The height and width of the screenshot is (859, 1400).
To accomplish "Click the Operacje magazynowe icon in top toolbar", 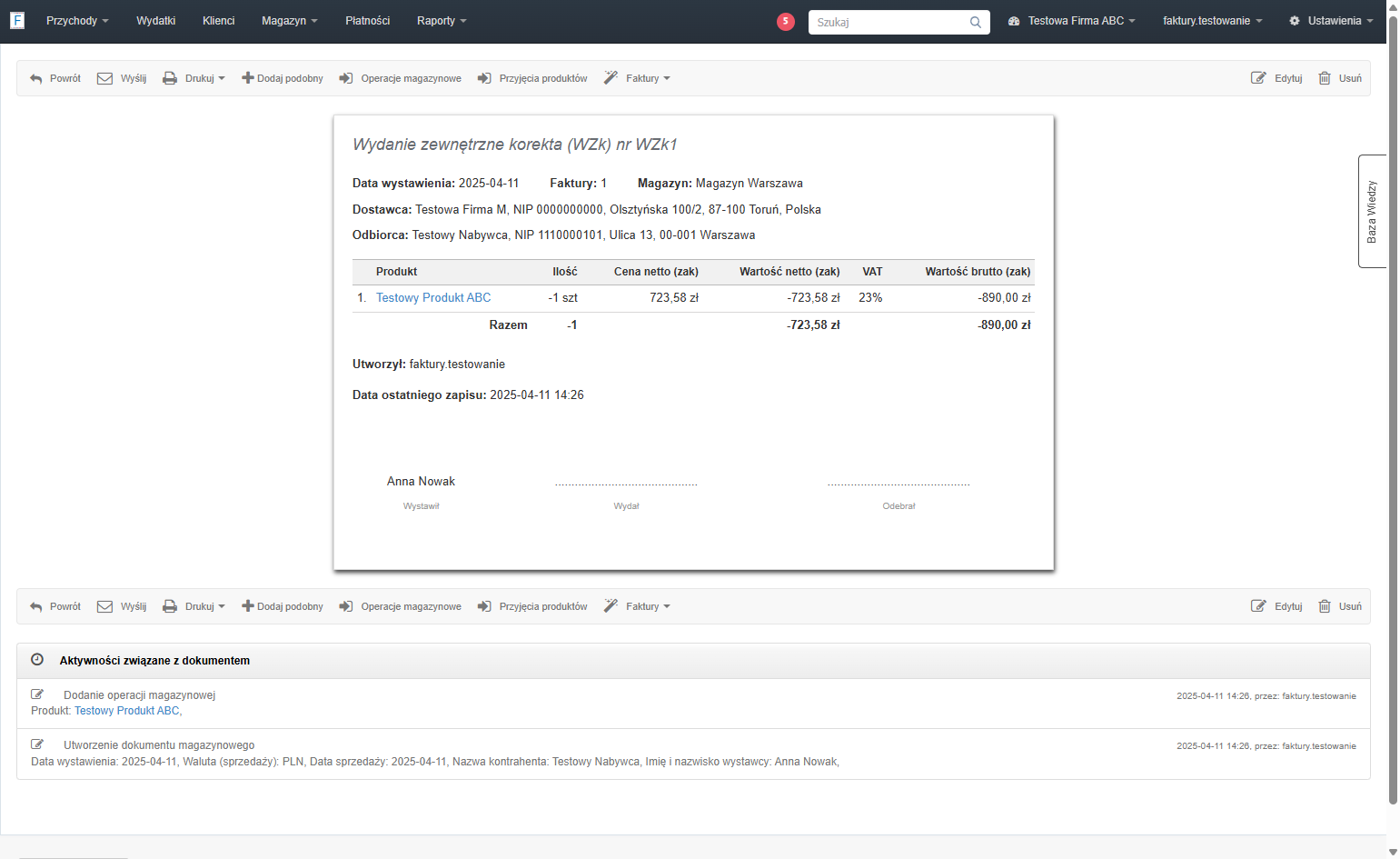I will coord(346,78).
